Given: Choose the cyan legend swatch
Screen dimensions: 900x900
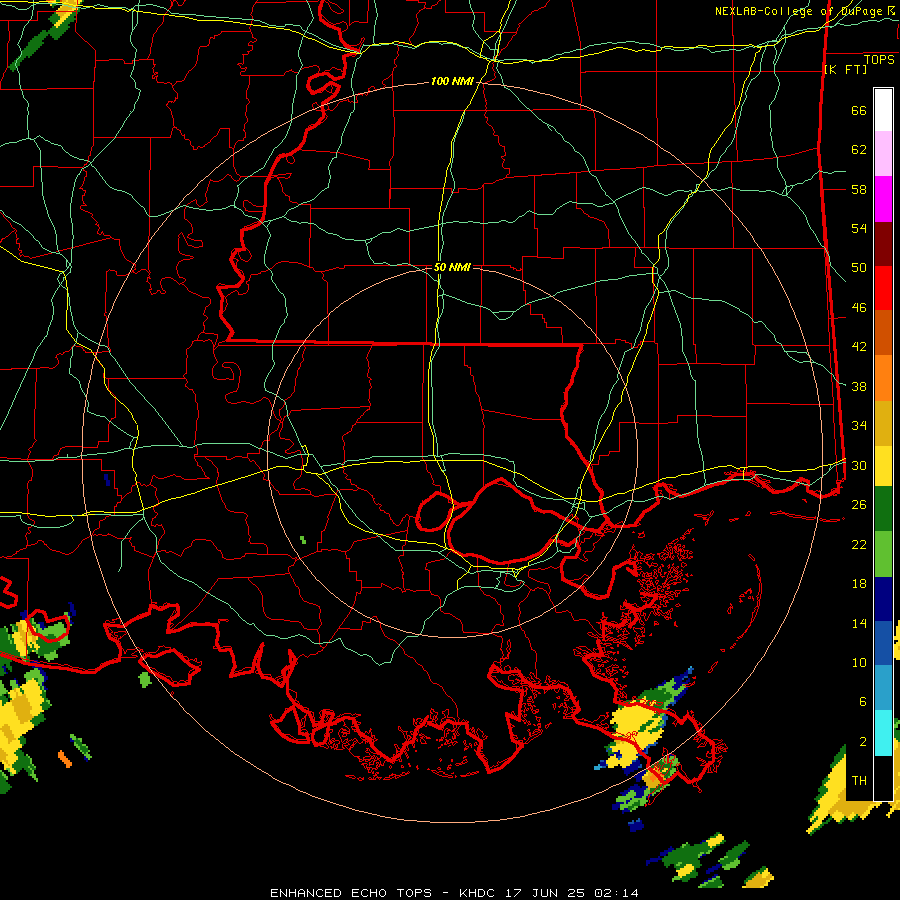Looking at the screenshot, I should click(883, 732).
